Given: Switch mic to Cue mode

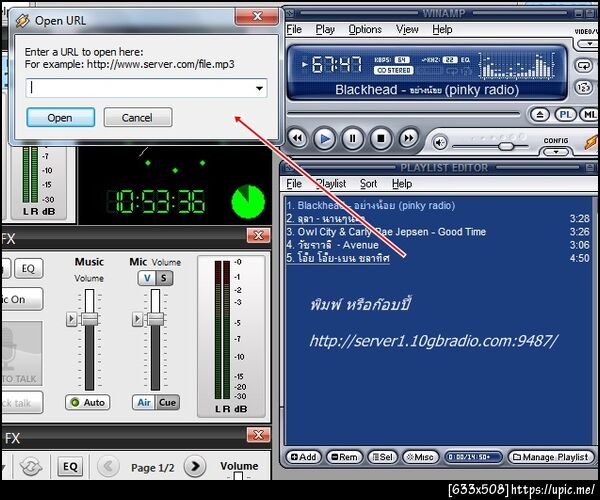Looking at the screenshot, I should (x=168, y=402).
